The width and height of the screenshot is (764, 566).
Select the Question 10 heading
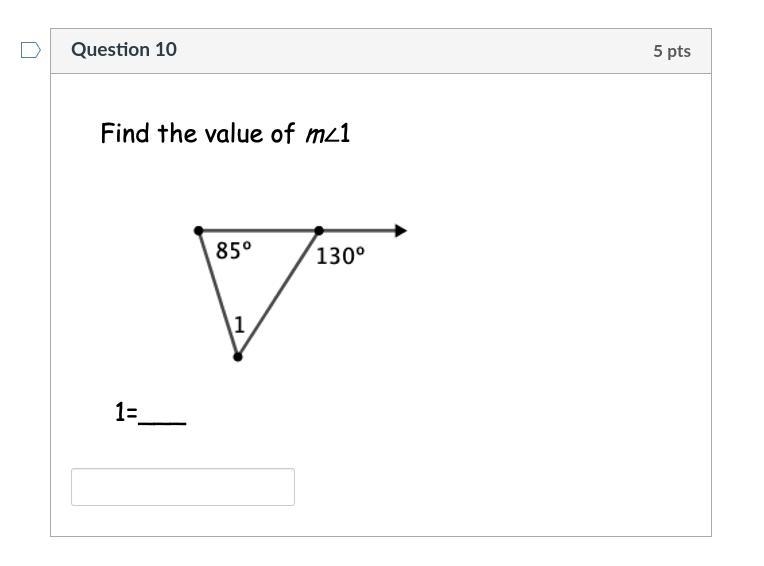coord(124,50)
